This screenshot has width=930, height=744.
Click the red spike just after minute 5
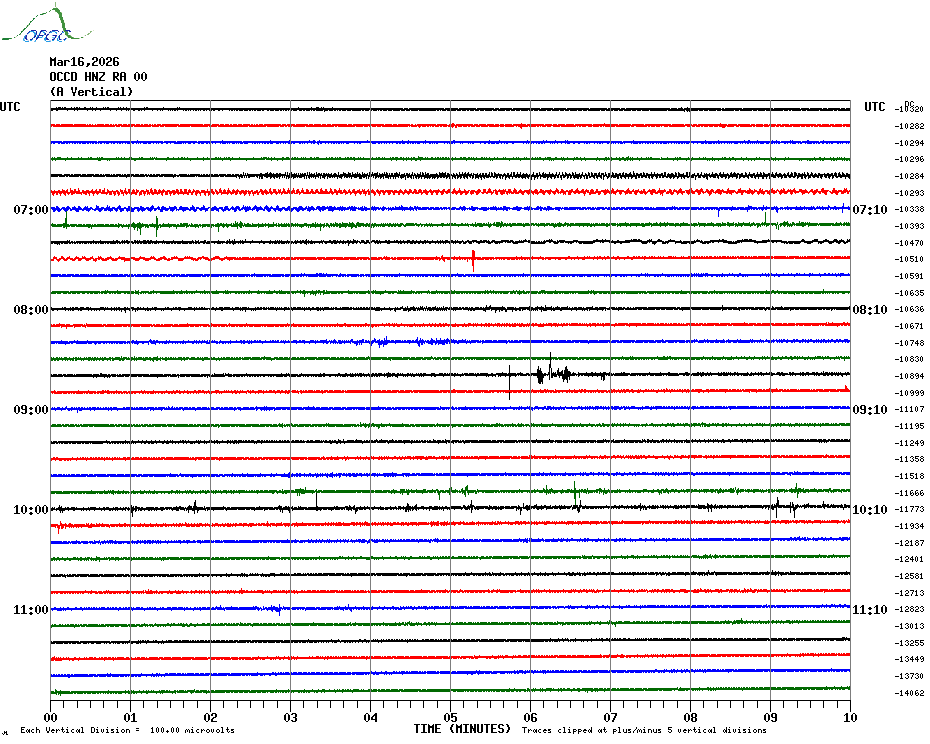point(473,259)
